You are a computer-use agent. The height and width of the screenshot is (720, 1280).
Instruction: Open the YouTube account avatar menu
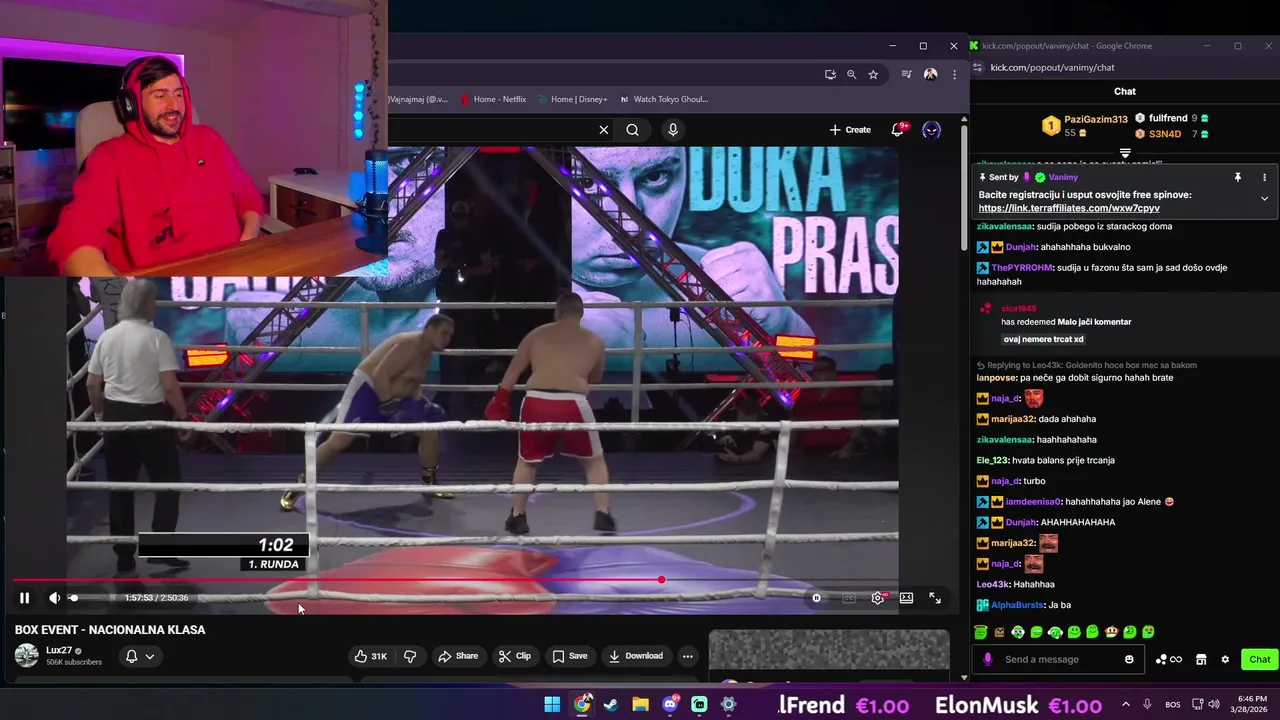pyautogui.click(x=931, y=130)
